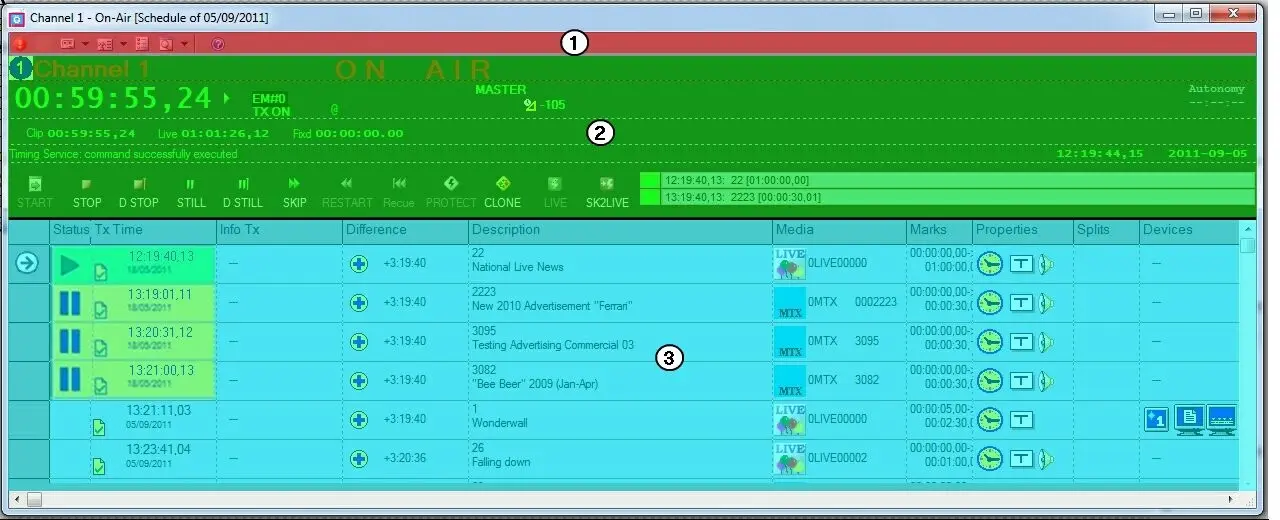Click the Description column header

pyautogui.click(x=506, y=230)
